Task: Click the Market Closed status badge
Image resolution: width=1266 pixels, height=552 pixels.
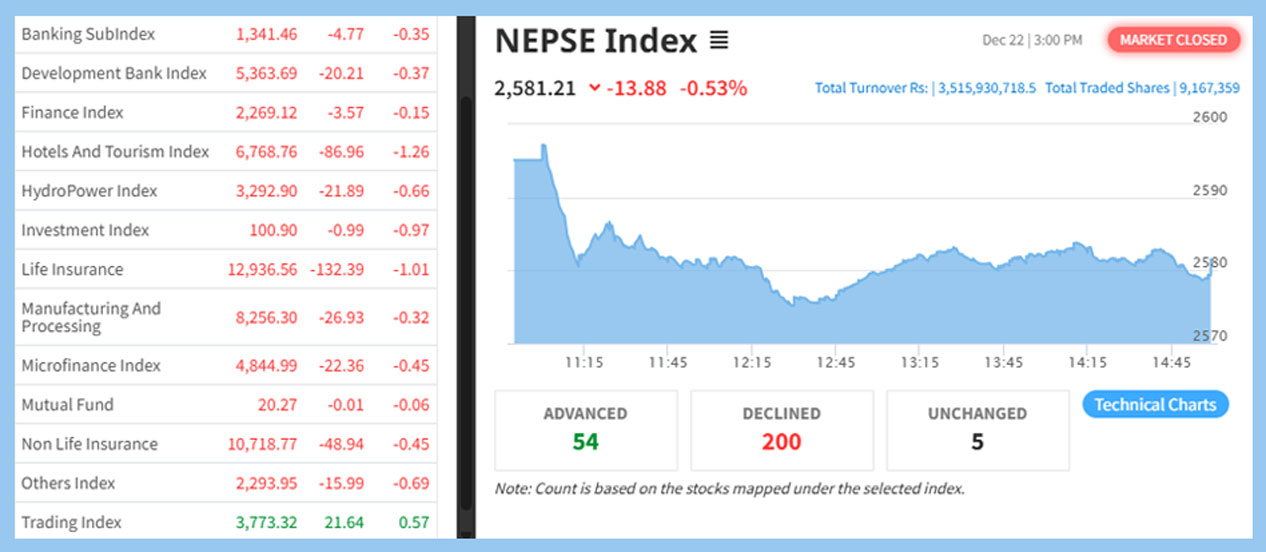Action: tap(1173, 40)
